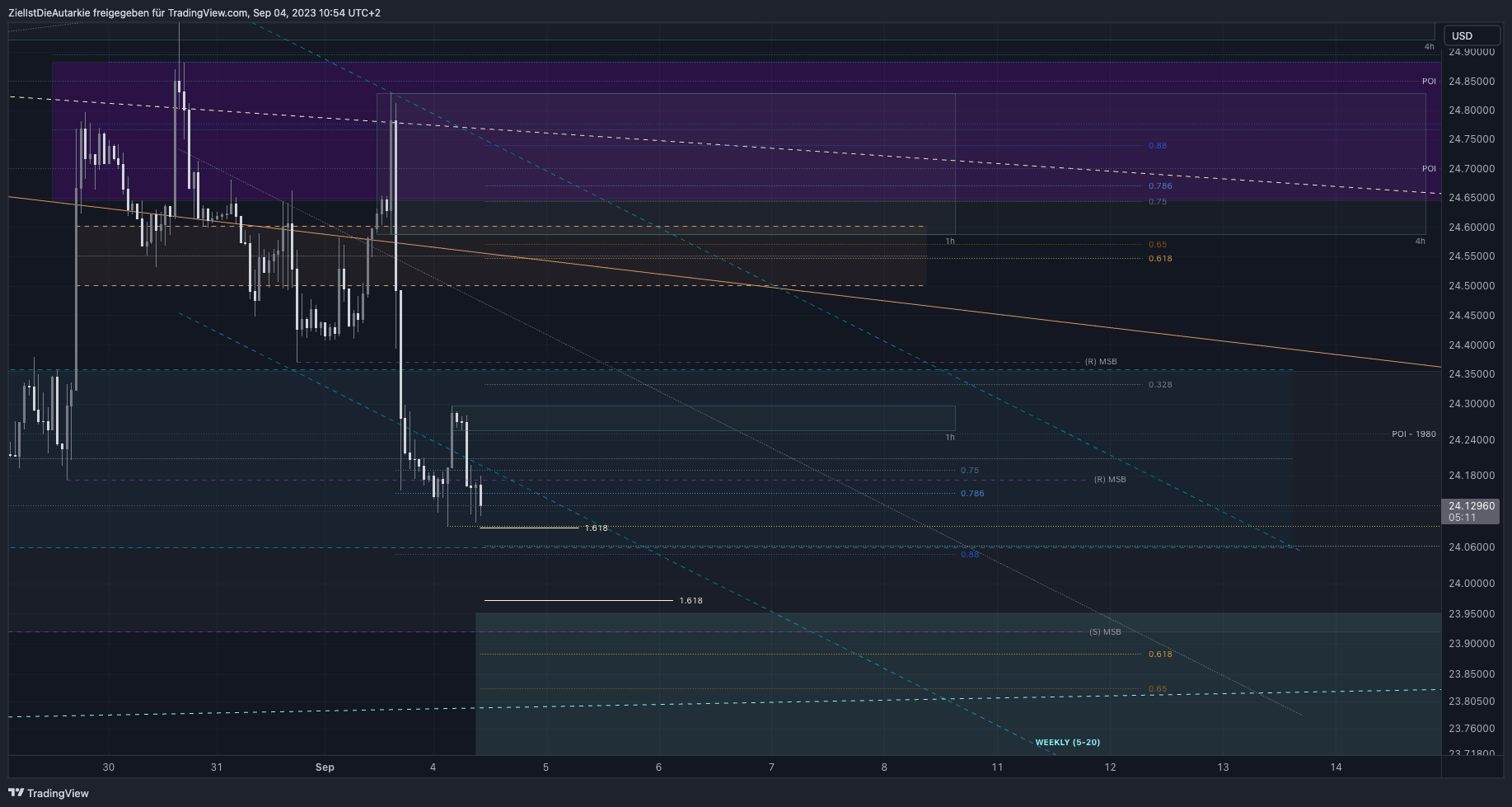Click date 7 on the time axis
Image resolution: width=1512 pixels, height=807 pixels.
click(x=771, y=767)
